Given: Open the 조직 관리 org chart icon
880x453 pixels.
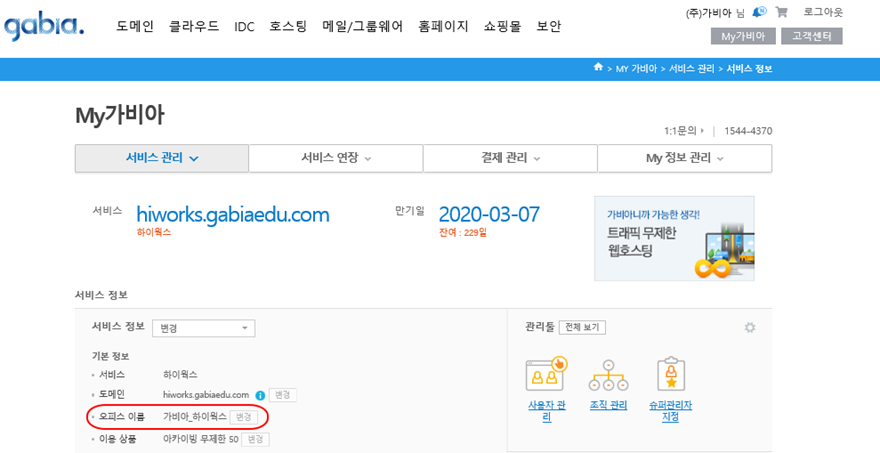Looking at the screenshot, I should click(608, 376).
